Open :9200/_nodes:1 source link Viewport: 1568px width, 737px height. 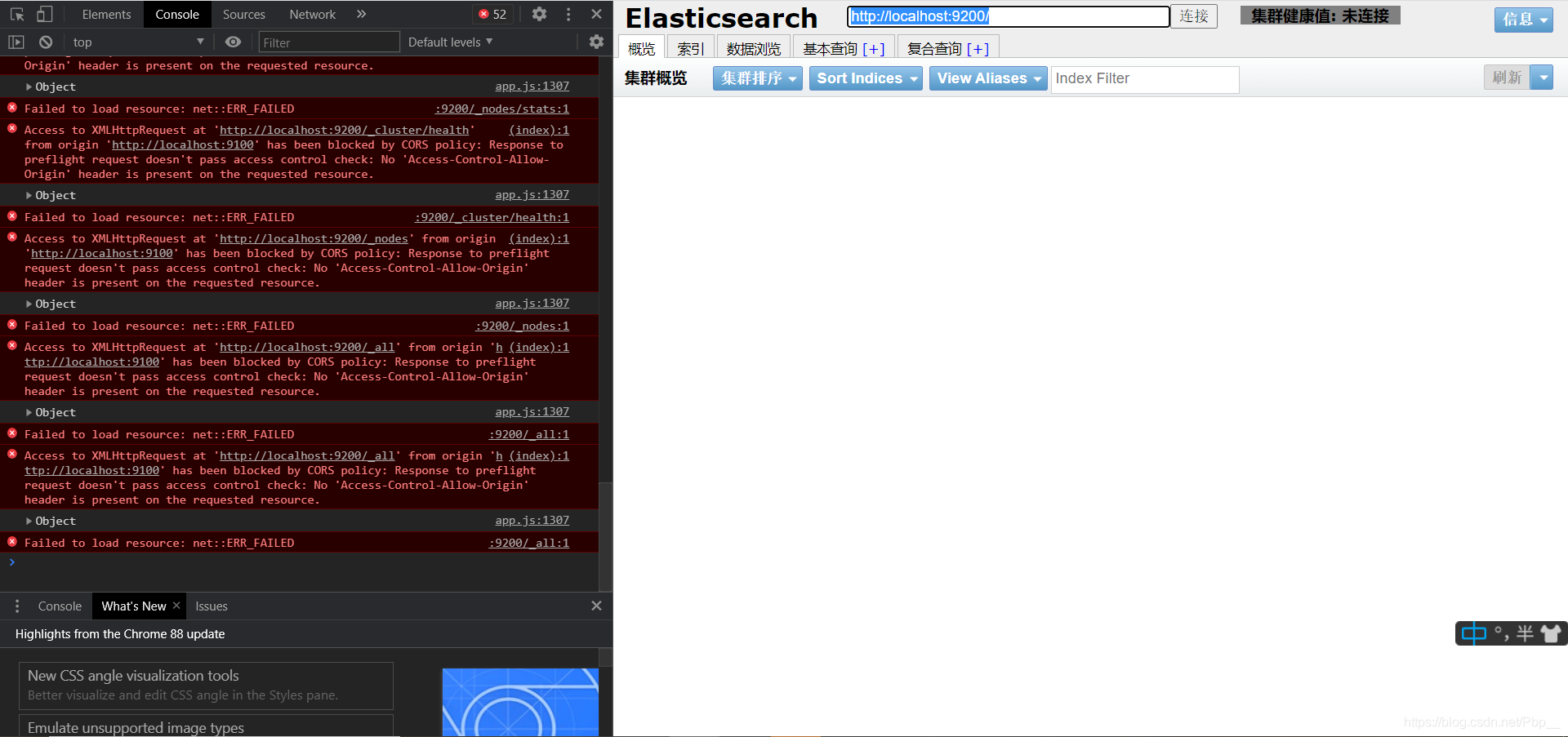click(523, 326)
